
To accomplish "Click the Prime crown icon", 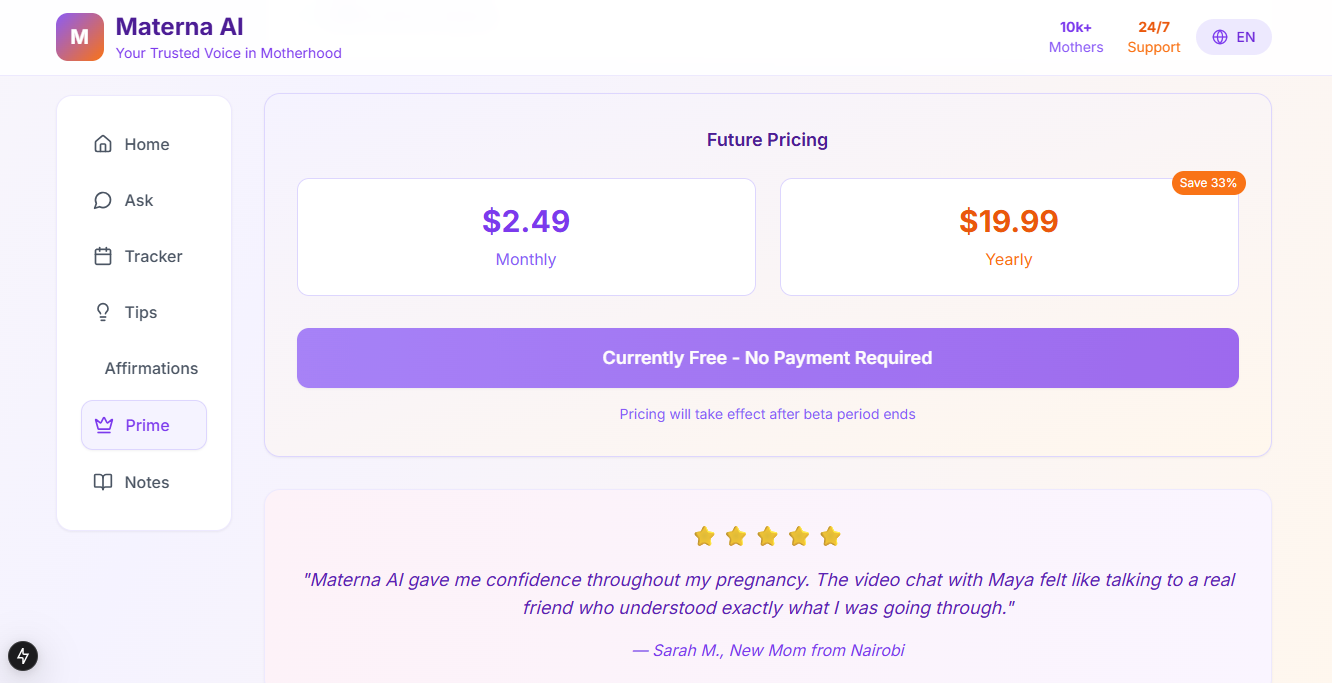I will point(104,425).
